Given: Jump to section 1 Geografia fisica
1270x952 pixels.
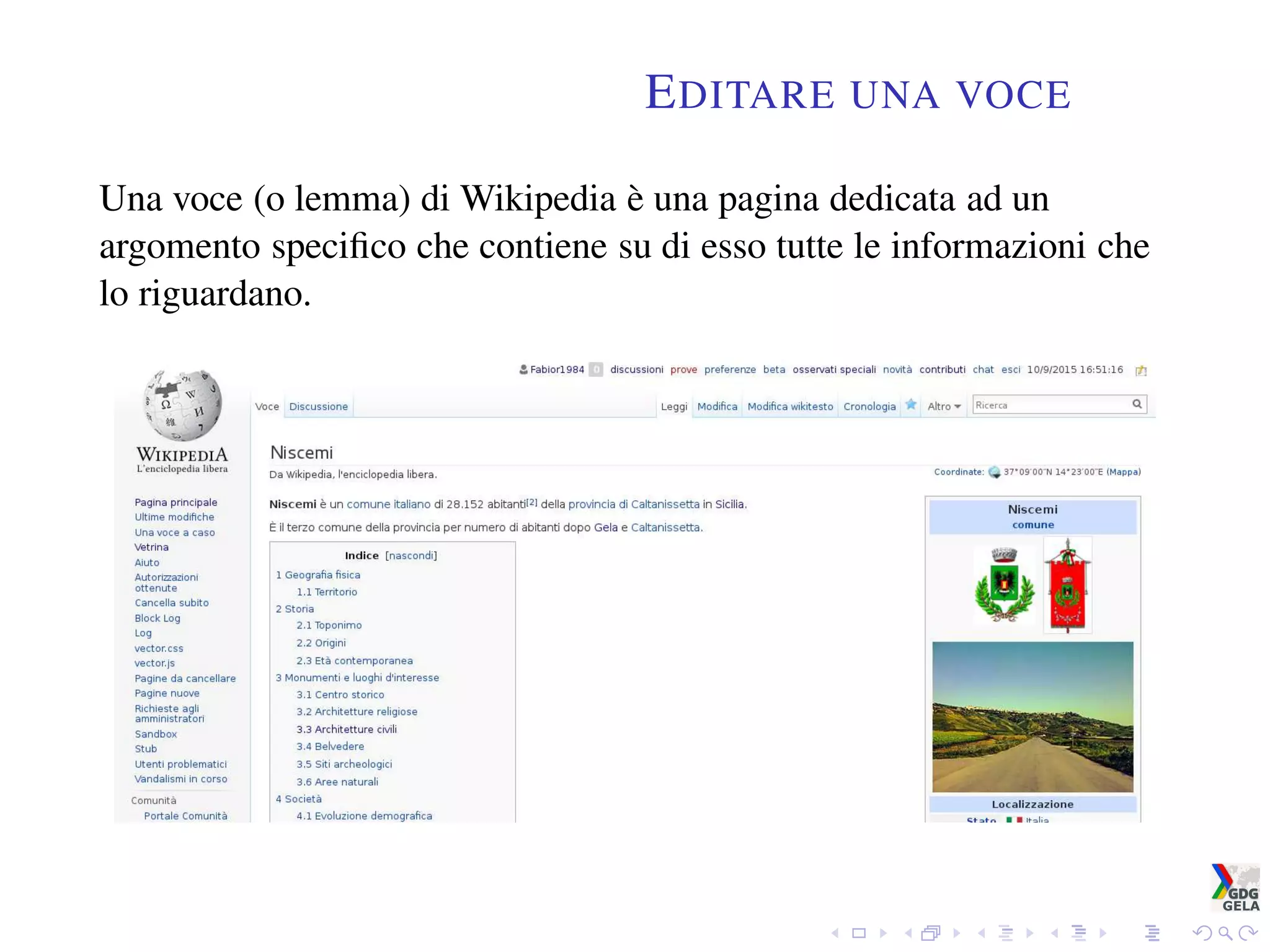Looking at the screenshot, I should (x=318, y=575).
